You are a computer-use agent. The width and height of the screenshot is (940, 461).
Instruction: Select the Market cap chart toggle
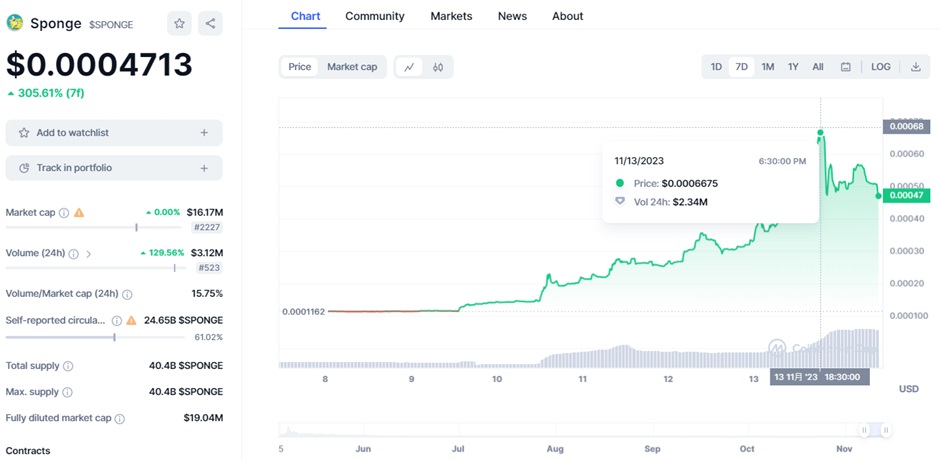coord(352,67)
